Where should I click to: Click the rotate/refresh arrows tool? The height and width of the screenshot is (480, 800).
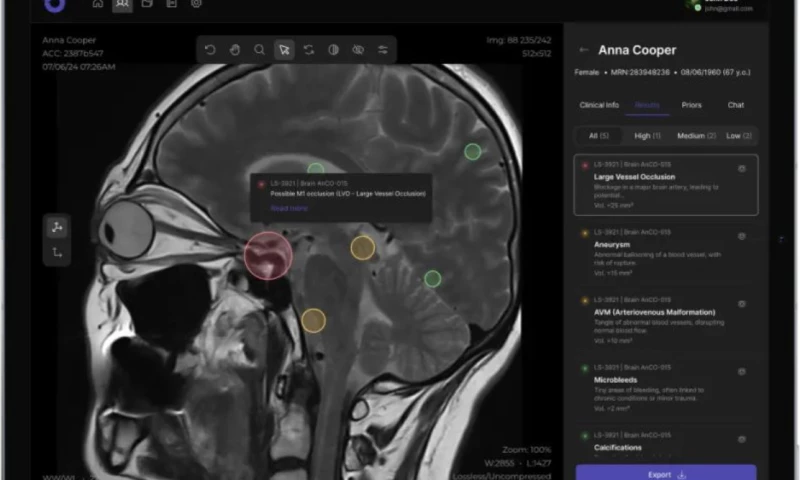pyautogui.click(x=309, y=49)
